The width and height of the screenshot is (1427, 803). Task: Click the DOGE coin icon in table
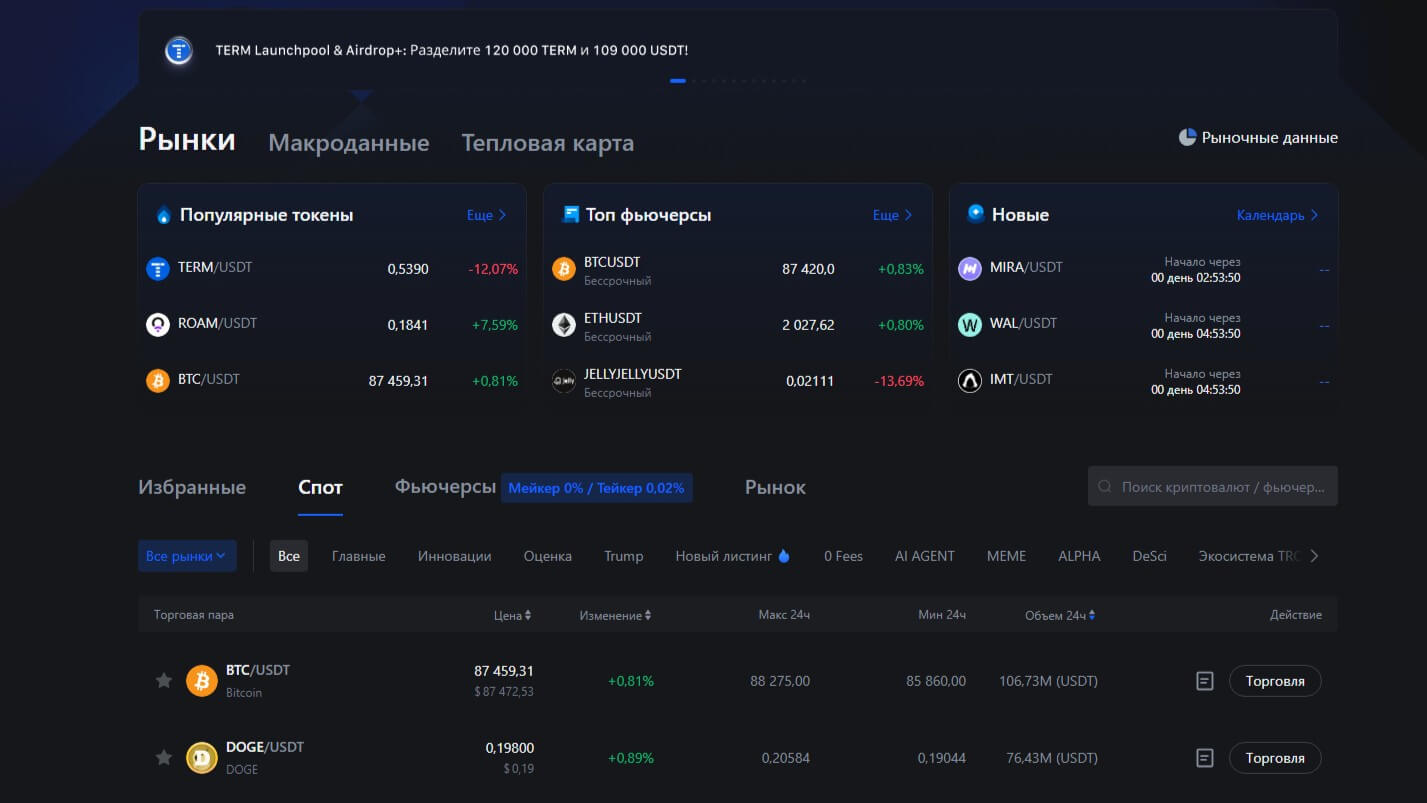(x=202, y=758)
